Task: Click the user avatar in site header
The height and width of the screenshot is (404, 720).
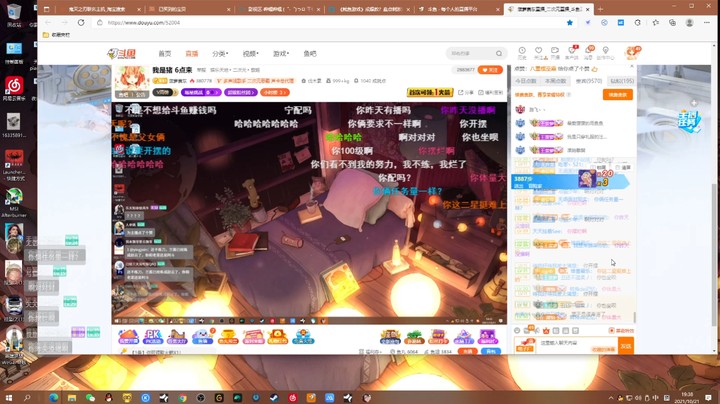Action: click(x=632, y=52)
